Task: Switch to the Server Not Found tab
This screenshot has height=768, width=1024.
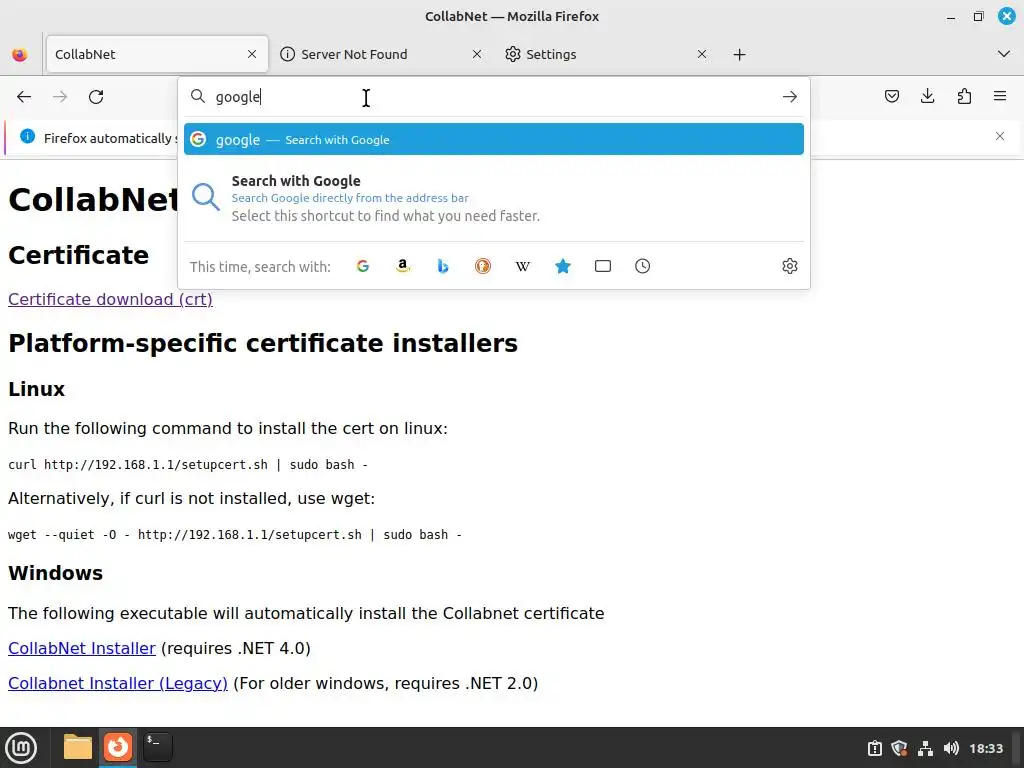Action: coord(382,54)
